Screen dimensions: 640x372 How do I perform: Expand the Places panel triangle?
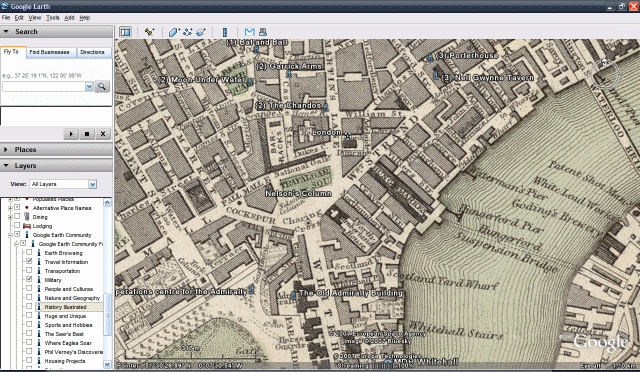coord(6,149)
